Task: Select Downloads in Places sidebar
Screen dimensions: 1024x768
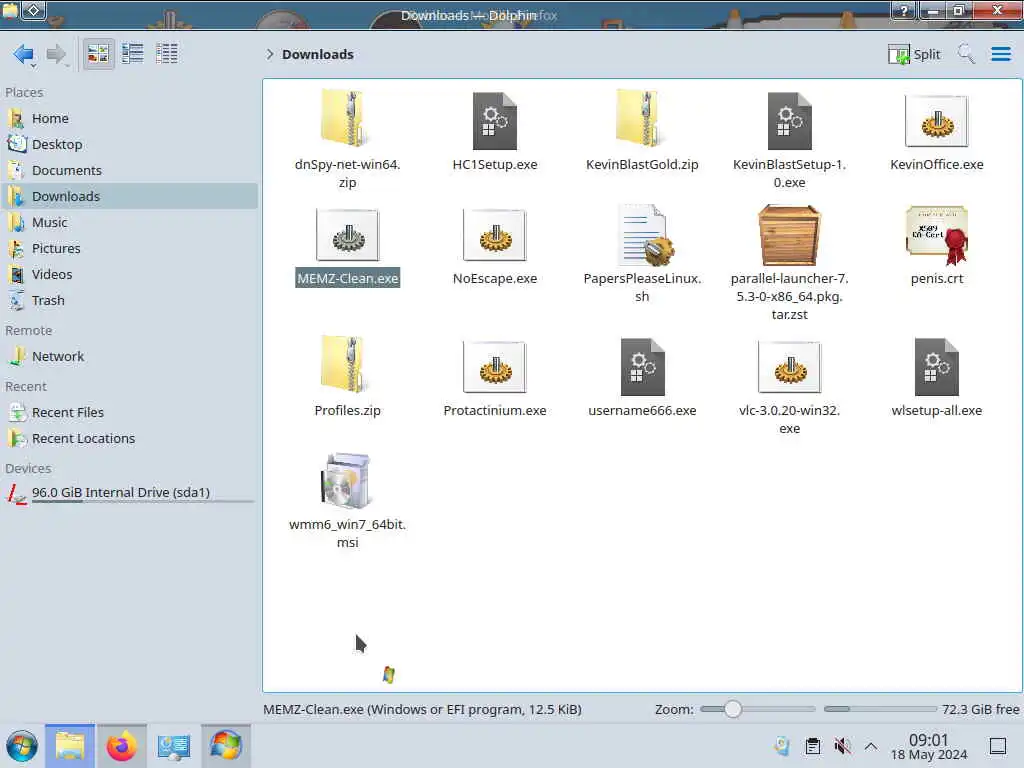Action: point(131,196)
